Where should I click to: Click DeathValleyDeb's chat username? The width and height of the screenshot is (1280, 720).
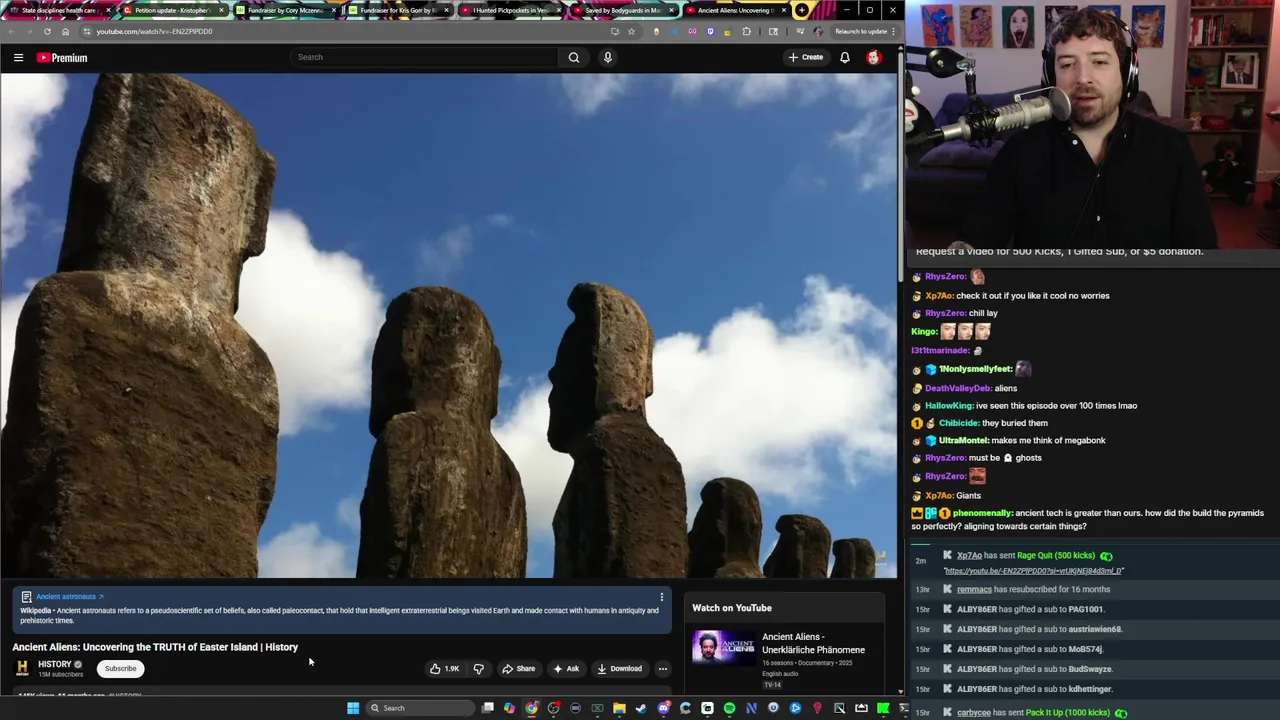(958, 388)
